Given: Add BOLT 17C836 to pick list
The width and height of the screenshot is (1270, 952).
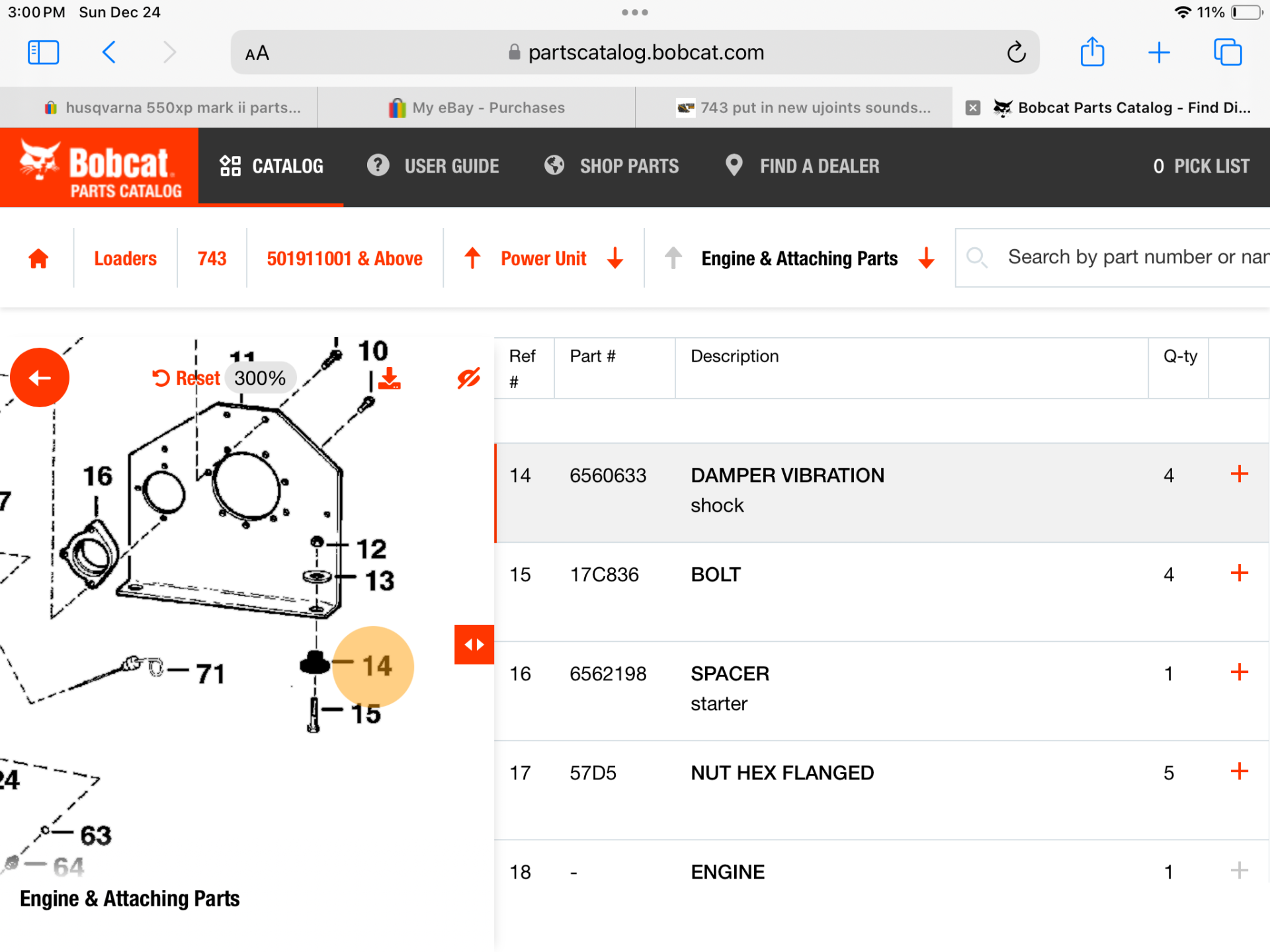Looking at the screenshot, I should pyautogui.click(x=1239, y=573).
